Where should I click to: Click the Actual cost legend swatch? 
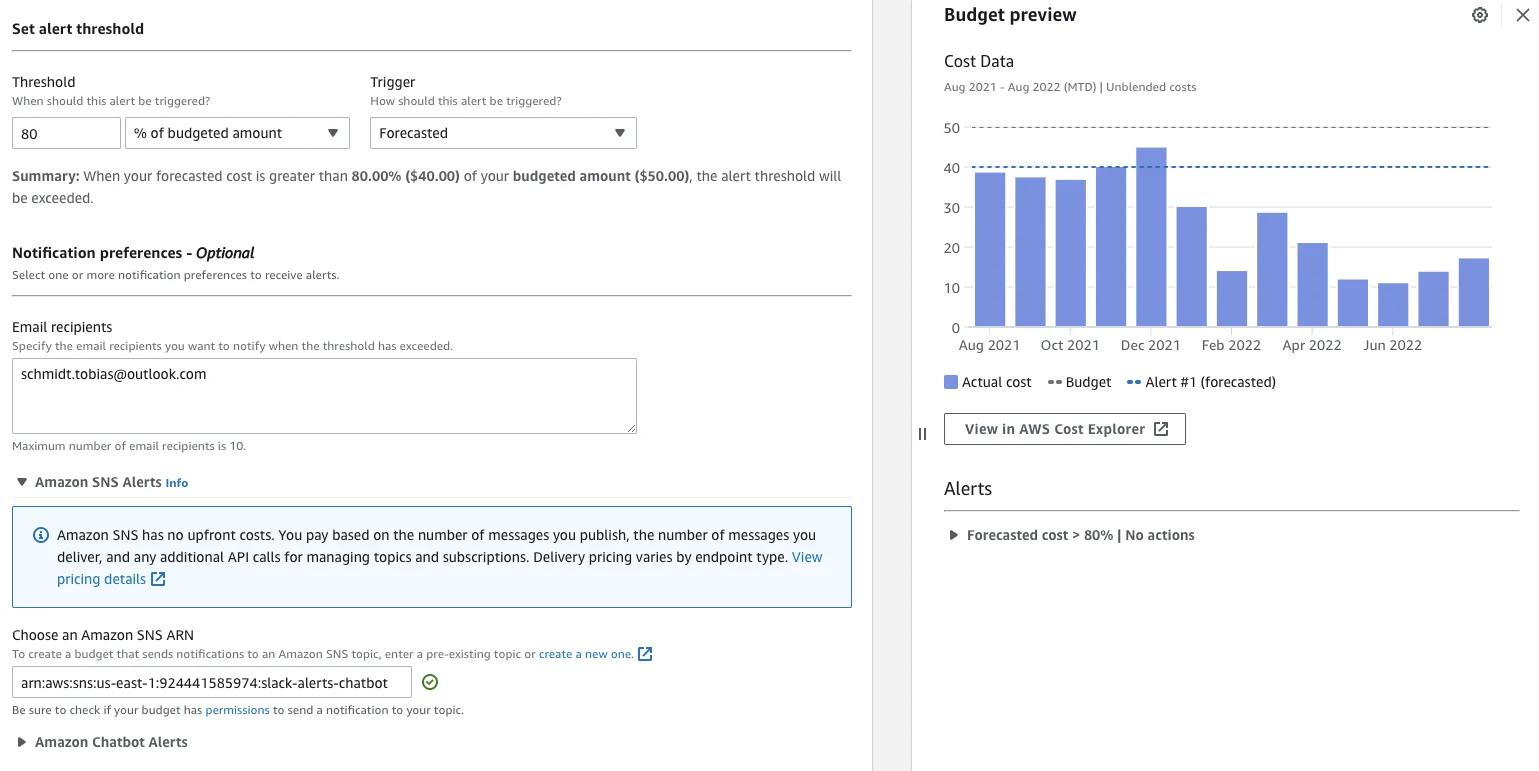point(950,381)
